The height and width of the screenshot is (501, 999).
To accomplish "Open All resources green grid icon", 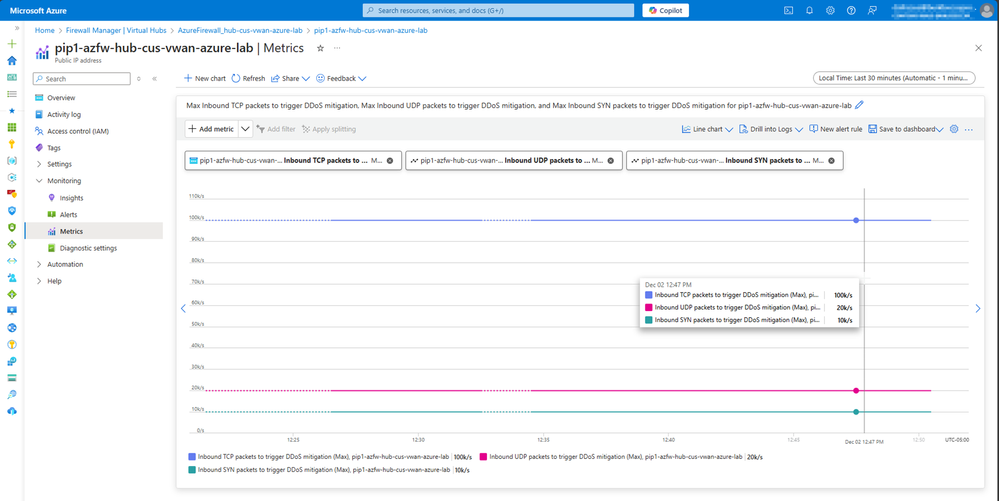I will coord(11,127).
